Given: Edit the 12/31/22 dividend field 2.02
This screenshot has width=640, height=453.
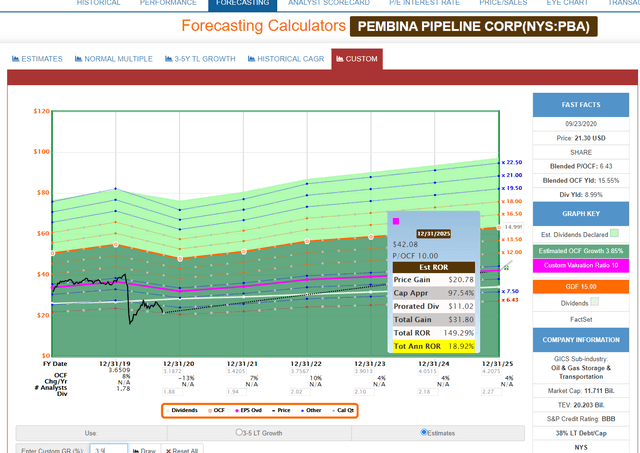Looking at the screenshot, I should click(x=300, y=392).
